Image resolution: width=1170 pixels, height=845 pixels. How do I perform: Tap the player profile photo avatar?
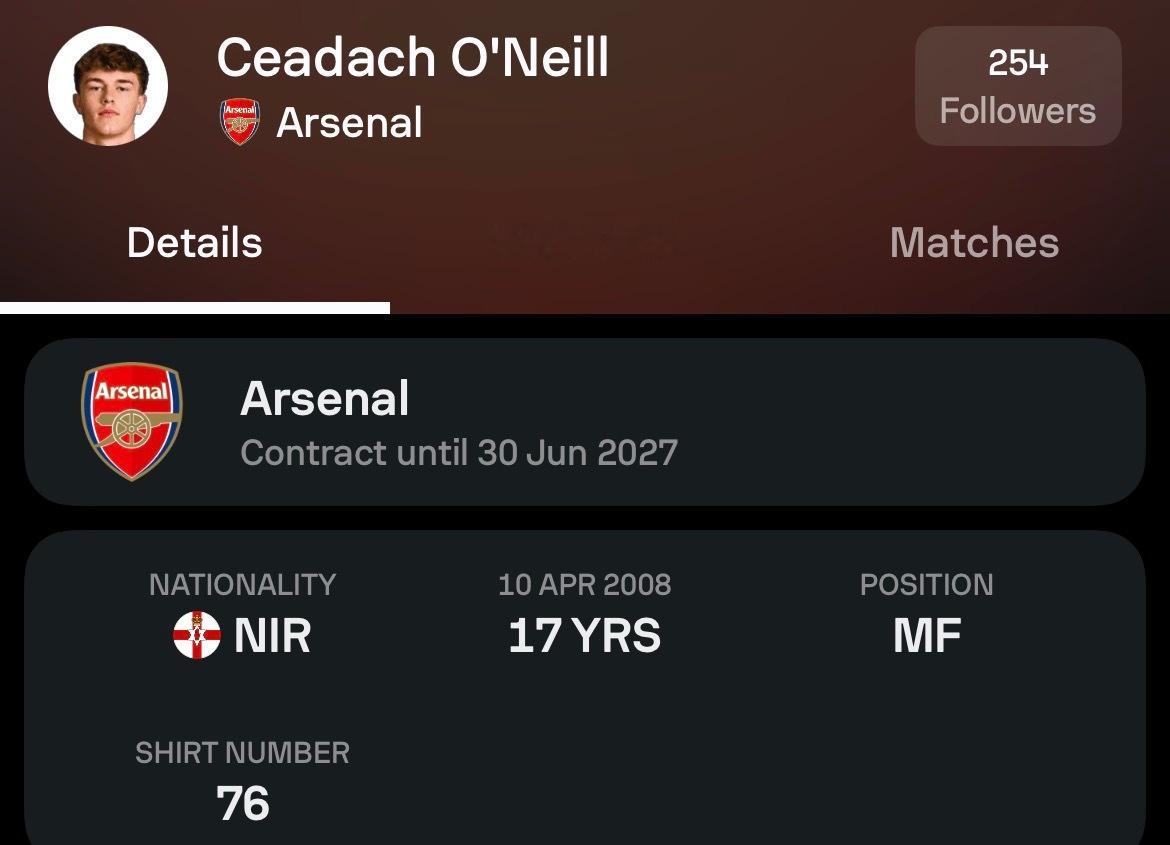108,86
